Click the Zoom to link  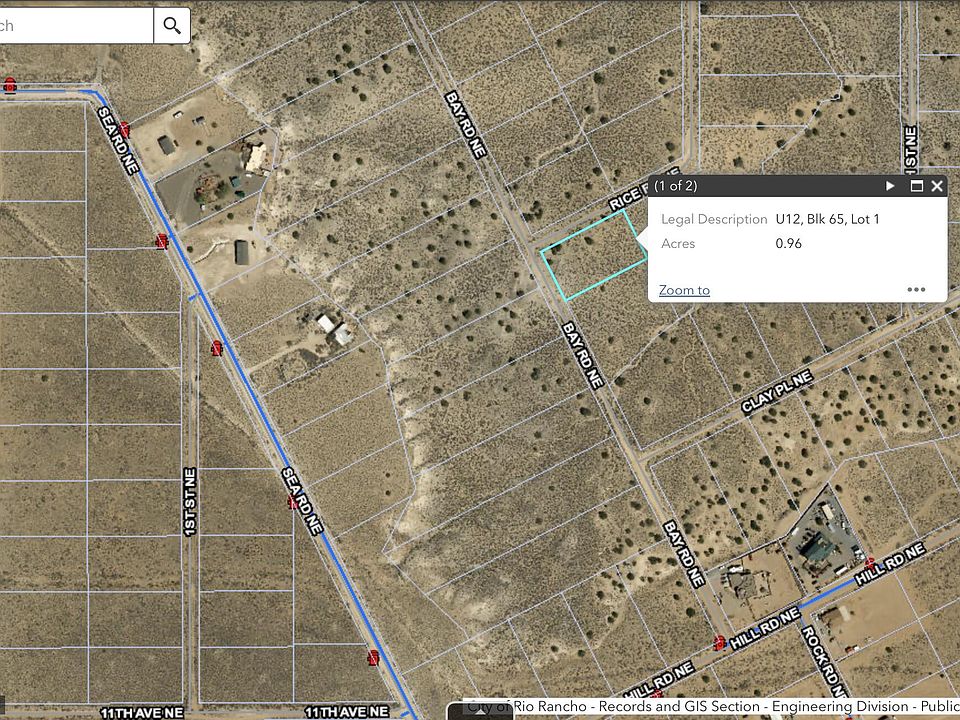coord(684,290)
